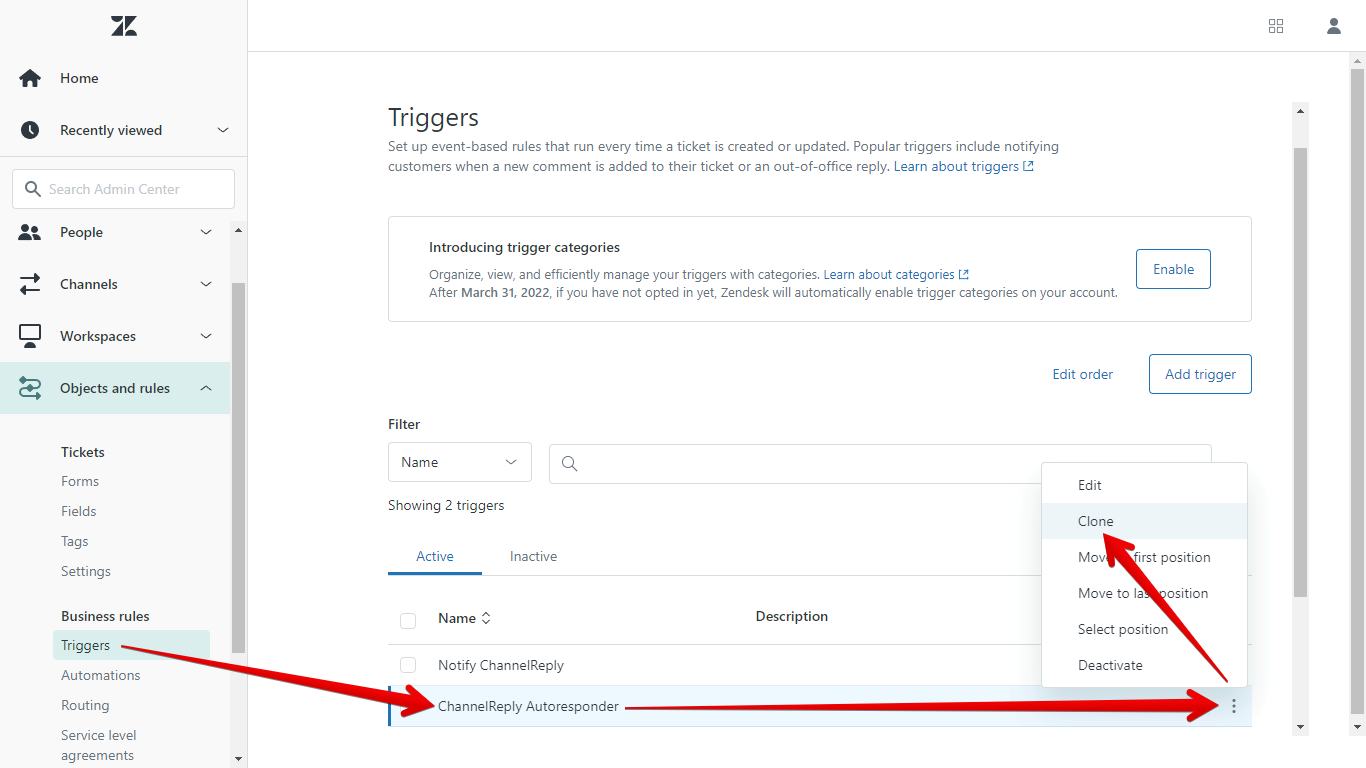Collapse the Objects and rules chevron
The width and height of the screenshot is (1366, 768).
click(x=206, y=388)
